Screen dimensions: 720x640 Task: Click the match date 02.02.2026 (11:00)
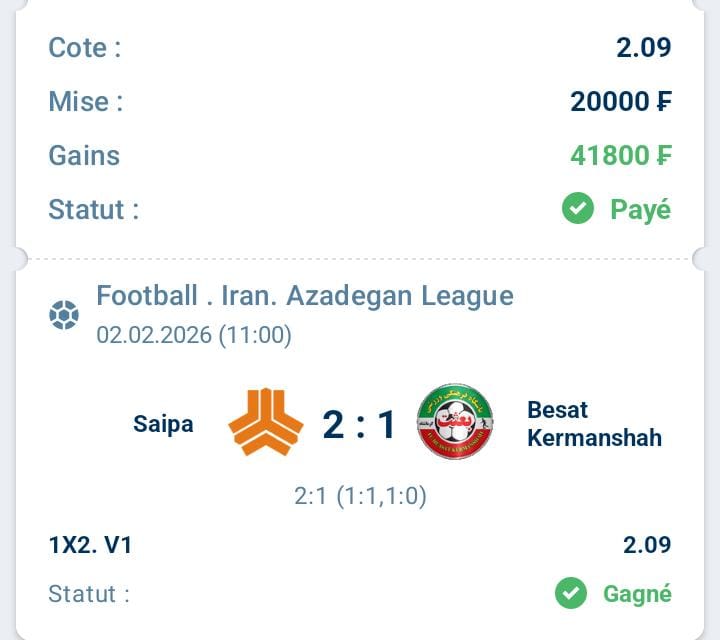coord(194,335)
